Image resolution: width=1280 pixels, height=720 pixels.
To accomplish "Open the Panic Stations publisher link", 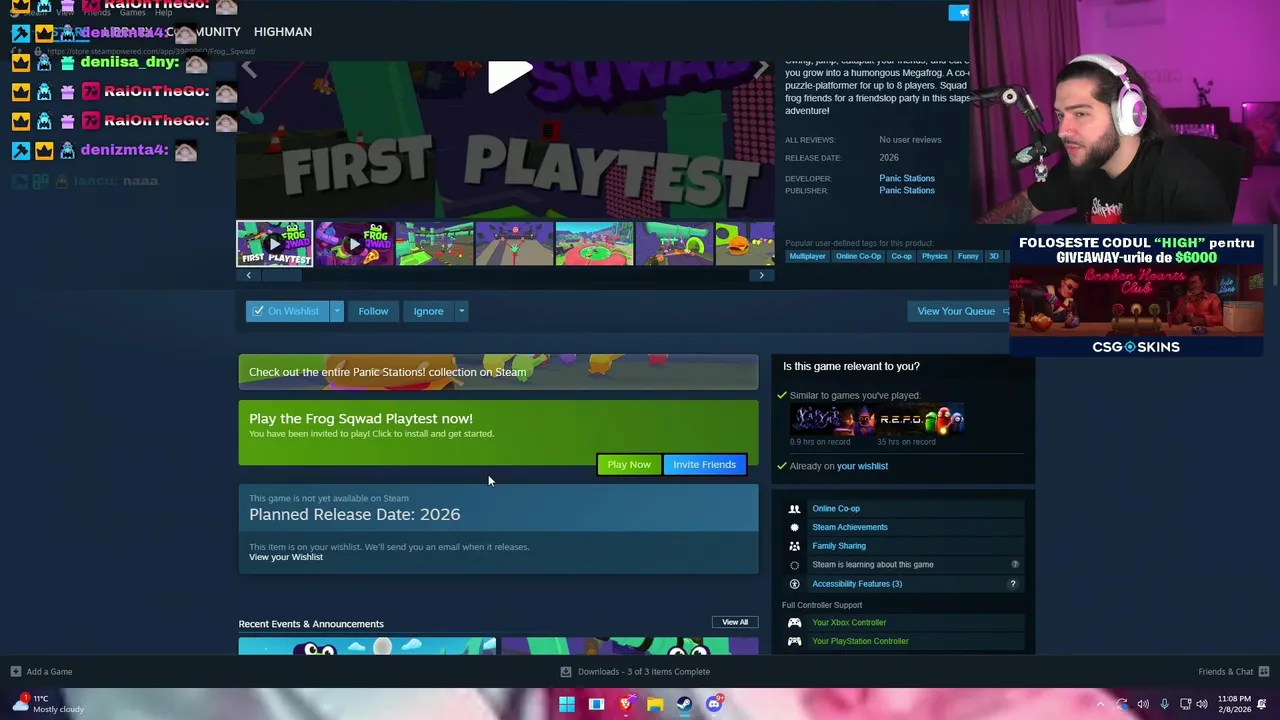I will pyautogui.click(x=907, y=190).
